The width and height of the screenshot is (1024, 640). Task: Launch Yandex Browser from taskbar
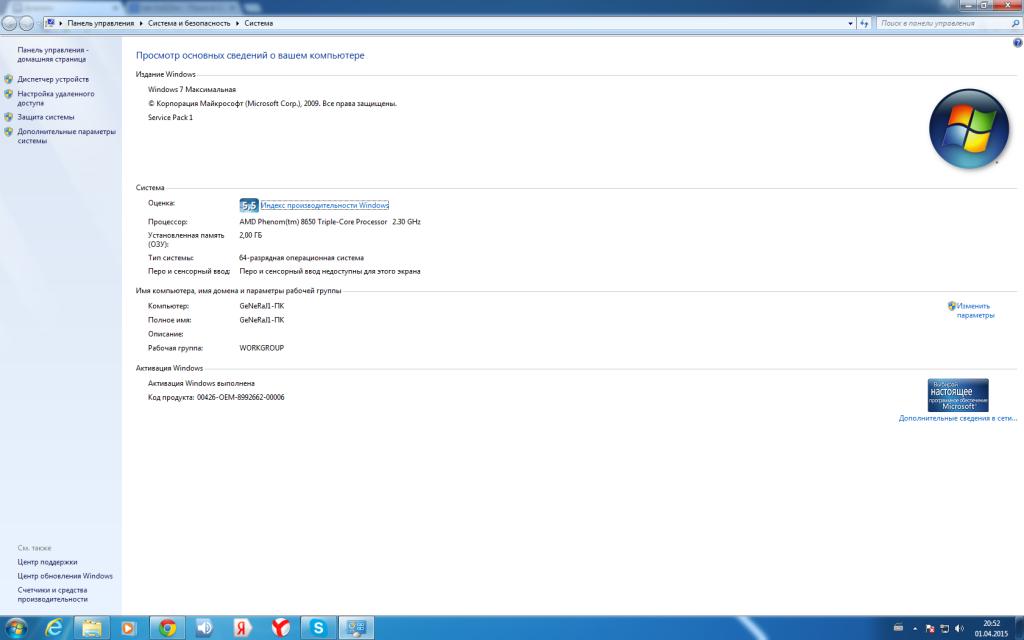280,628
